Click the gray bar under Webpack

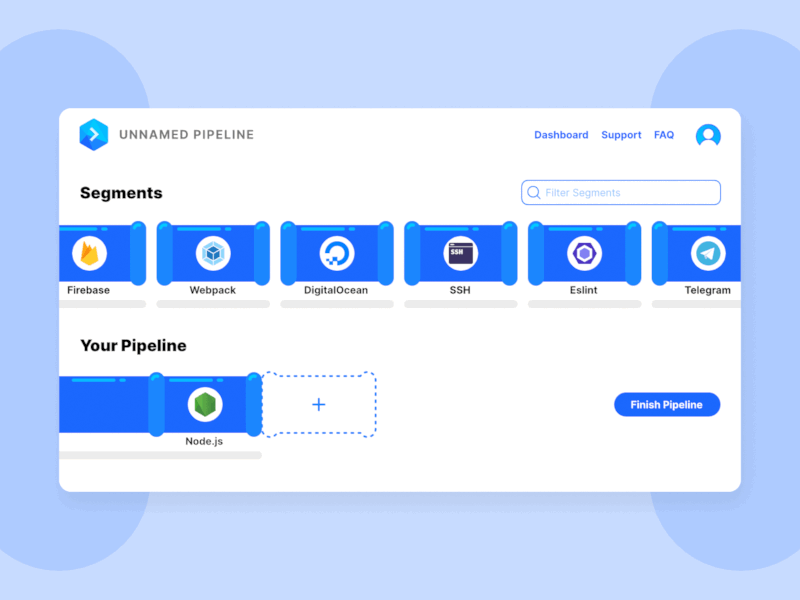pyautogui.click(x=213, y=304)
